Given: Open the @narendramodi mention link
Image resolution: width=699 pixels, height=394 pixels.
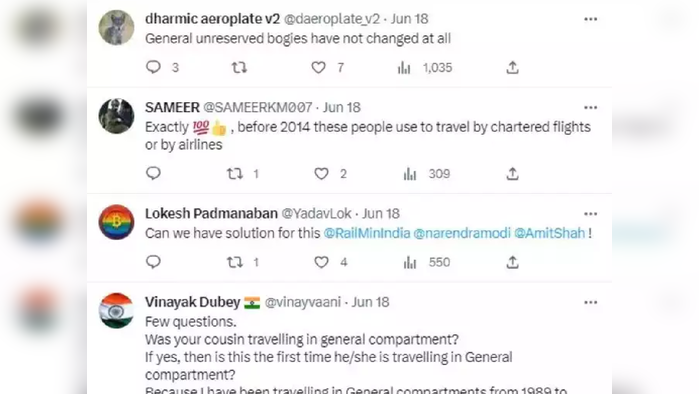Looking at the screenshot, I should 462,233.
